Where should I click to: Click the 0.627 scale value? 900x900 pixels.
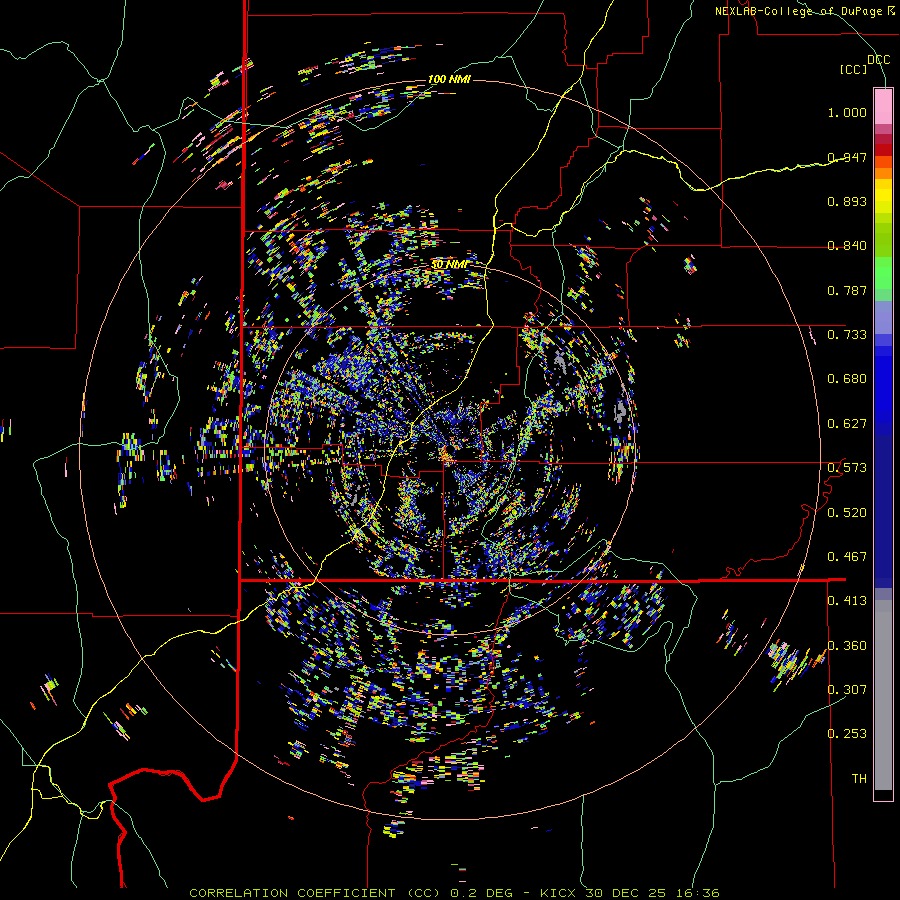pos(847,424)
